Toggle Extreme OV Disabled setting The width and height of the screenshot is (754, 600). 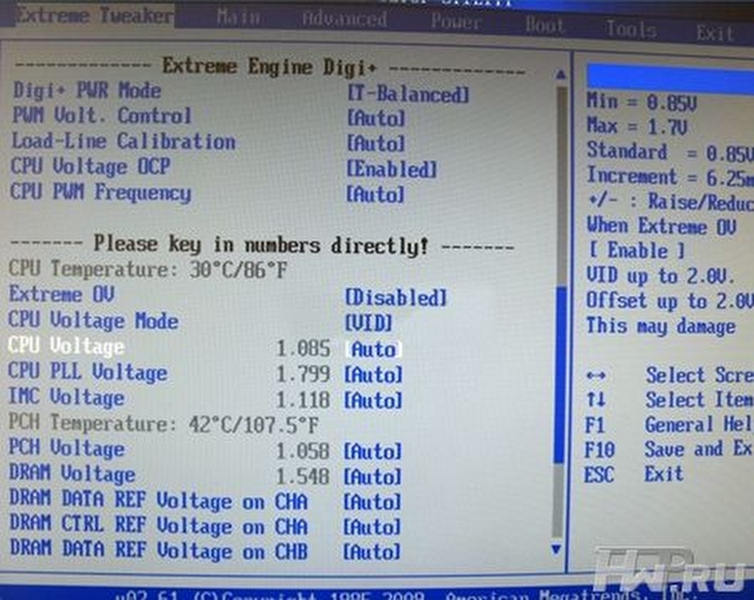pyautogui.click(x=395, y=298)
